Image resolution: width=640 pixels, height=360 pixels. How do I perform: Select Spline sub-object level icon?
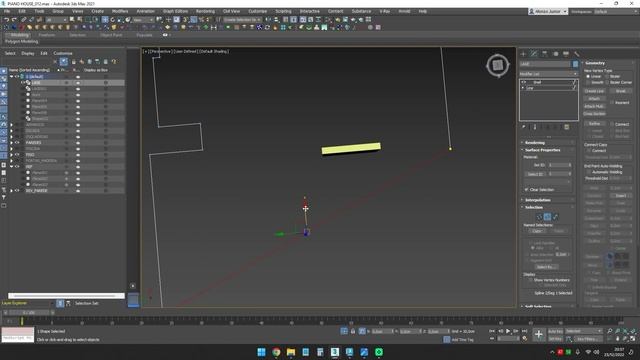555,217
